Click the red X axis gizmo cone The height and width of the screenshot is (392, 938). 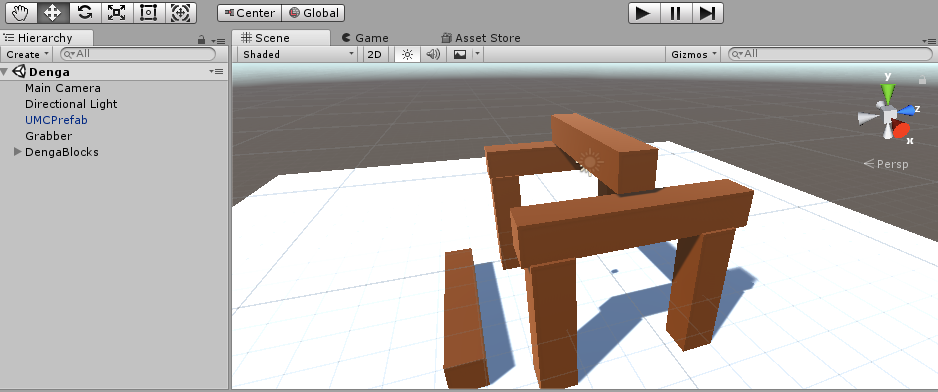coord(900,128)
